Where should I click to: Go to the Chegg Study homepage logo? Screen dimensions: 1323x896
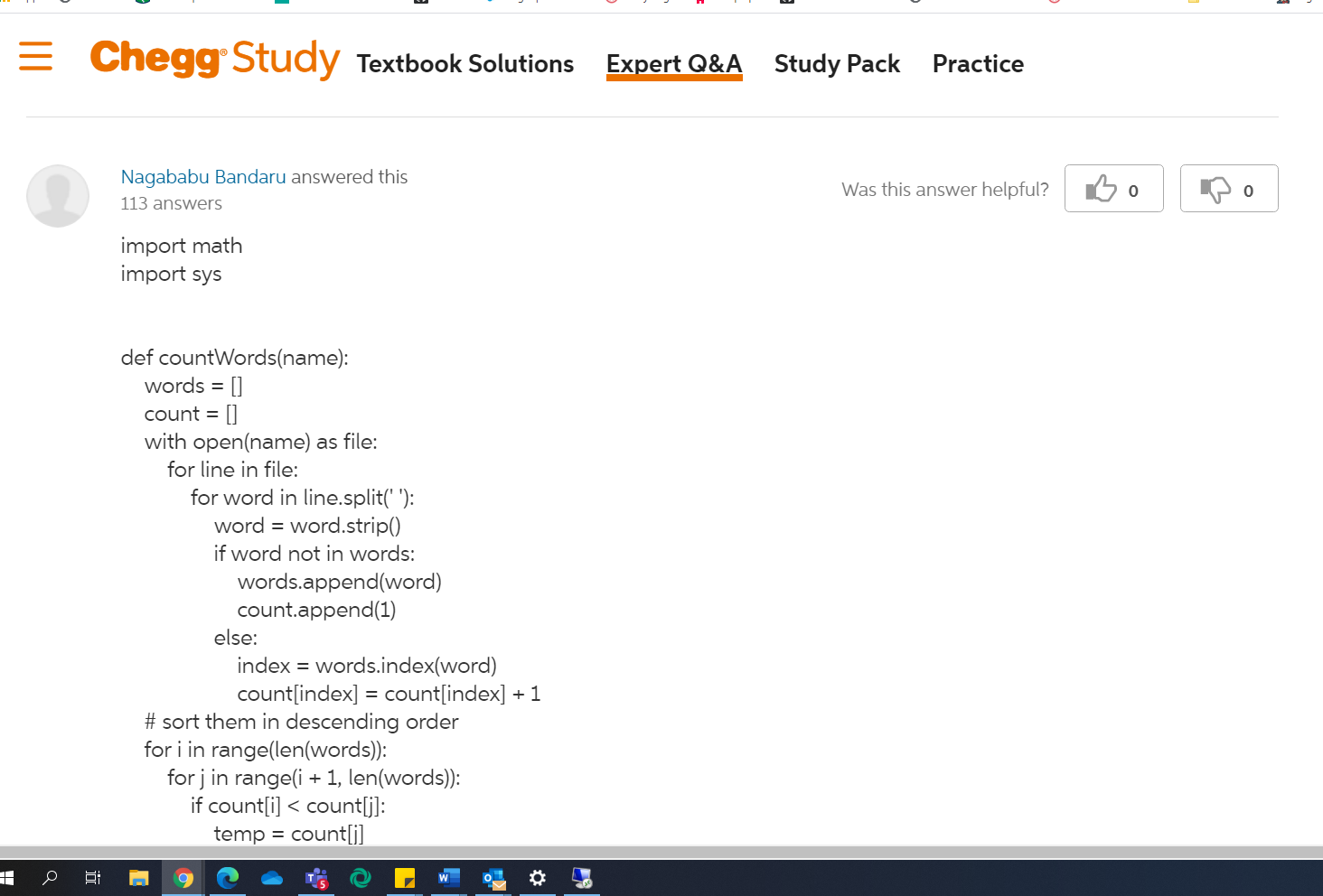click(x=215, y=60)
